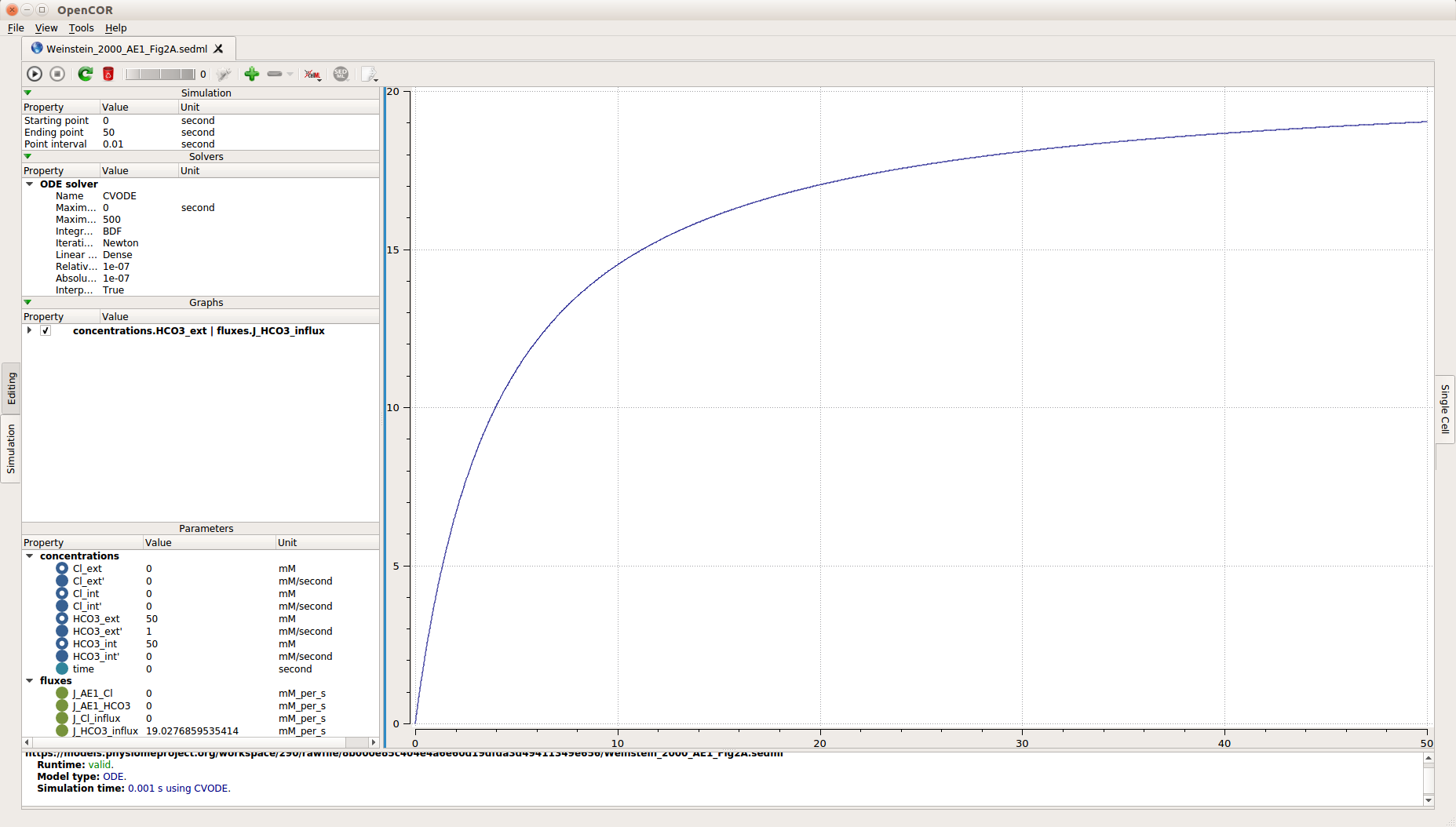Adjust the simulation delay slider
Screen dimensions: 1456x827
pos(160,74)
